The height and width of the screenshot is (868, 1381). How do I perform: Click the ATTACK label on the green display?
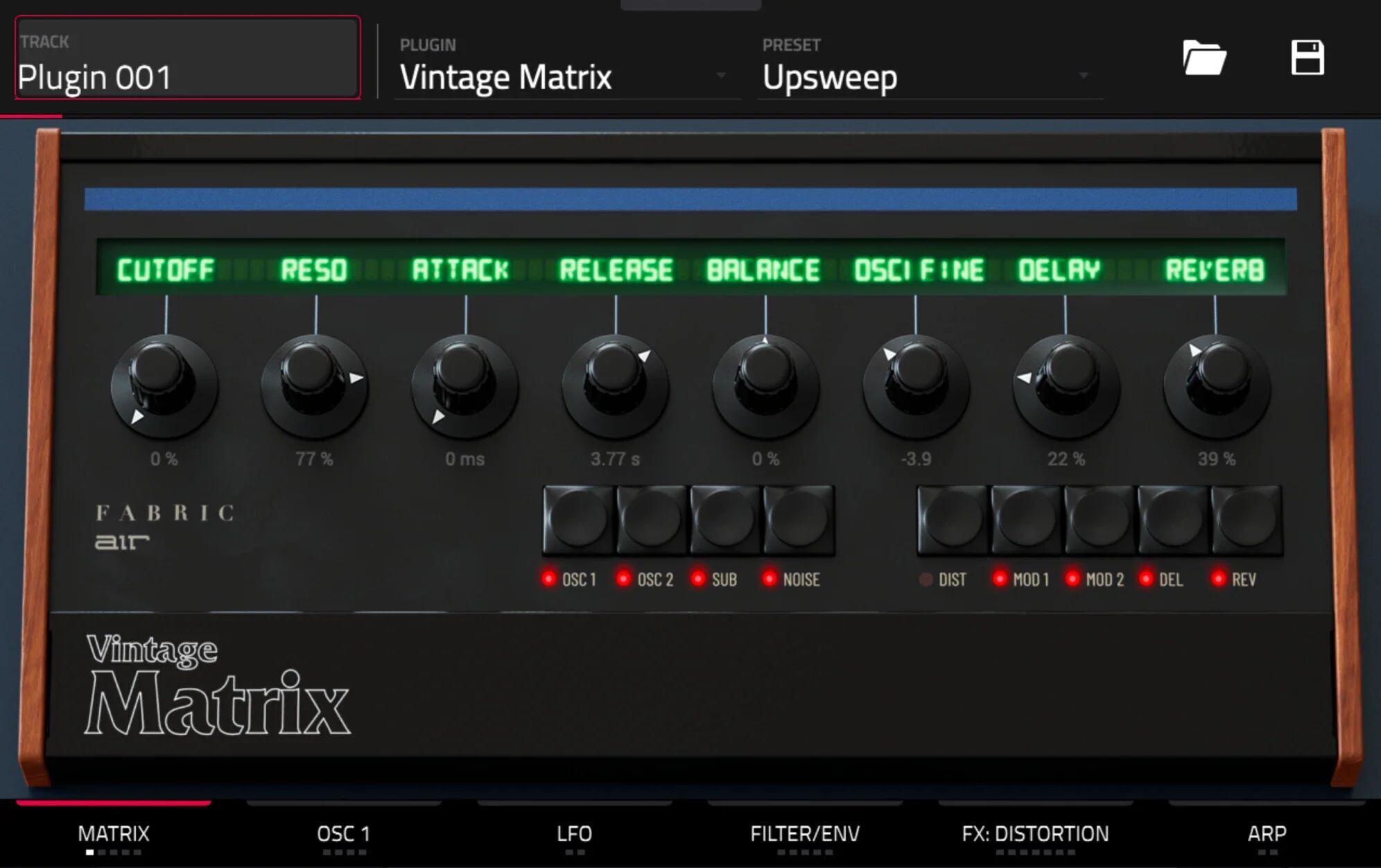pos(460,270)
